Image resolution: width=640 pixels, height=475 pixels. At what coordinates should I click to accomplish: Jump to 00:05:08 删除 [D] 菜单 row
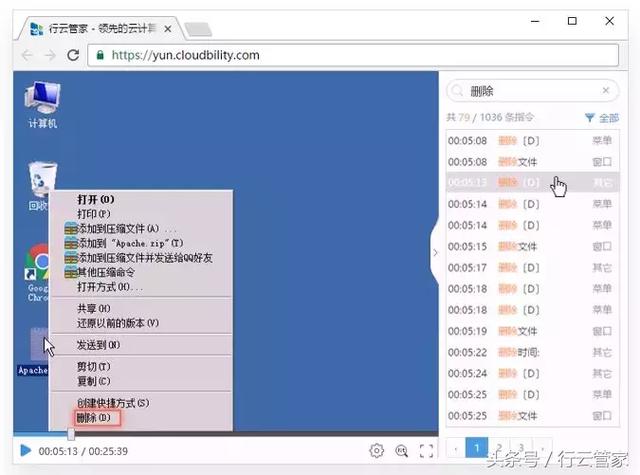click(532, 141)
